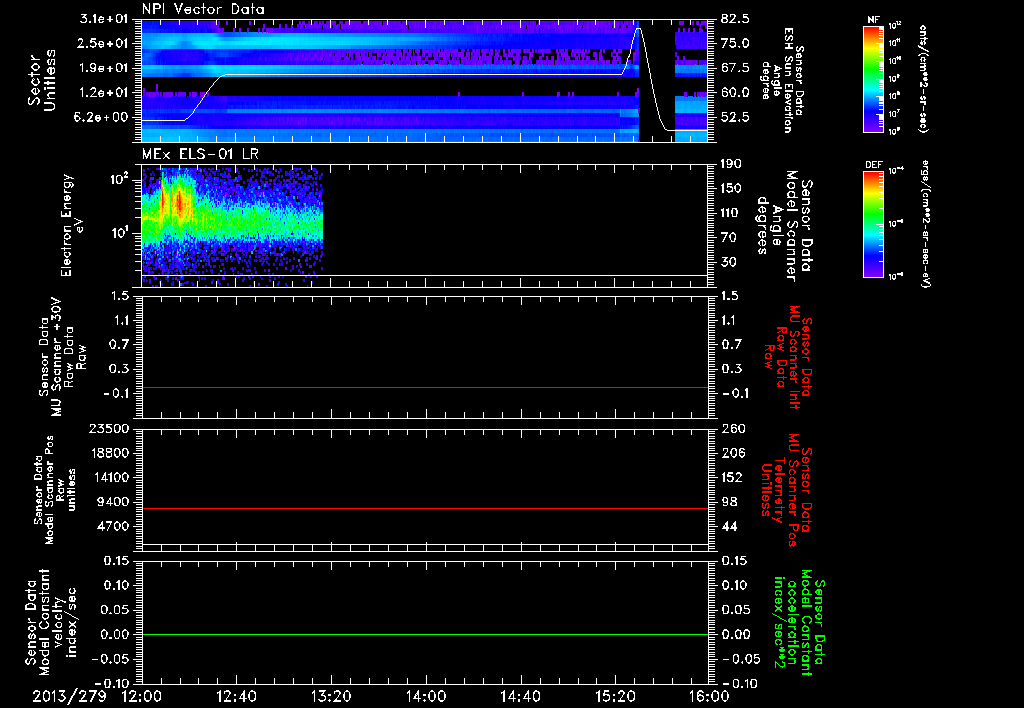Click the 52.5 sun elevation tick label
This screenshot has height=708, width=1024.
click(x=735, y=117)
